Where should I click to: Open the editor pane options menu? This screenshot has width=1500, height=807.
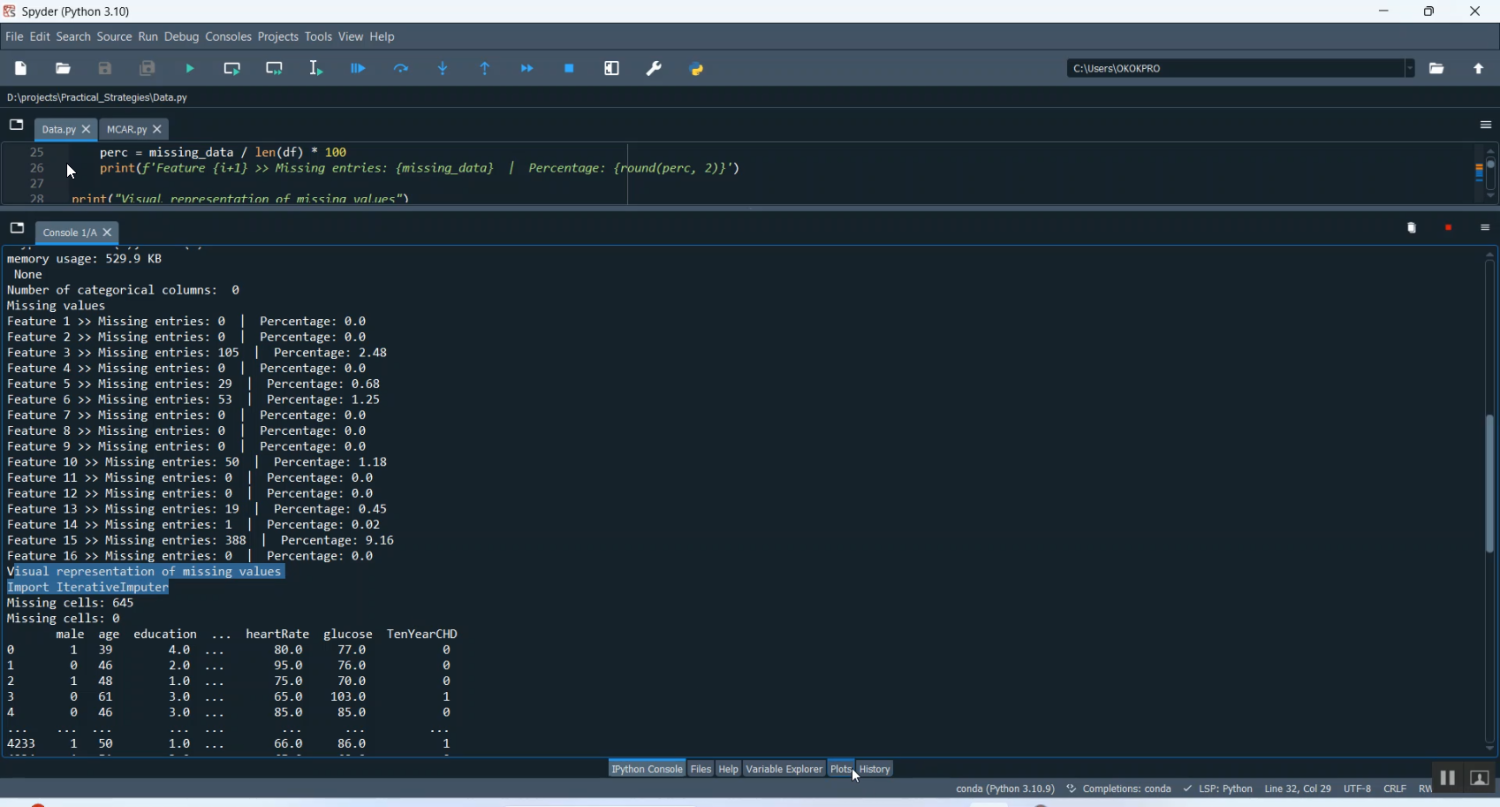pos(1485,125)
